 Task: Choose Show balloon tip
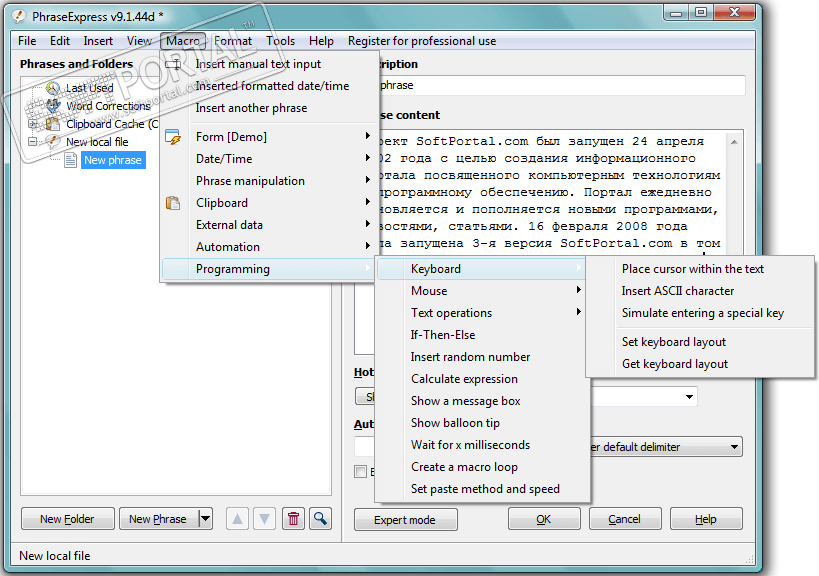(x=482, y=423)
